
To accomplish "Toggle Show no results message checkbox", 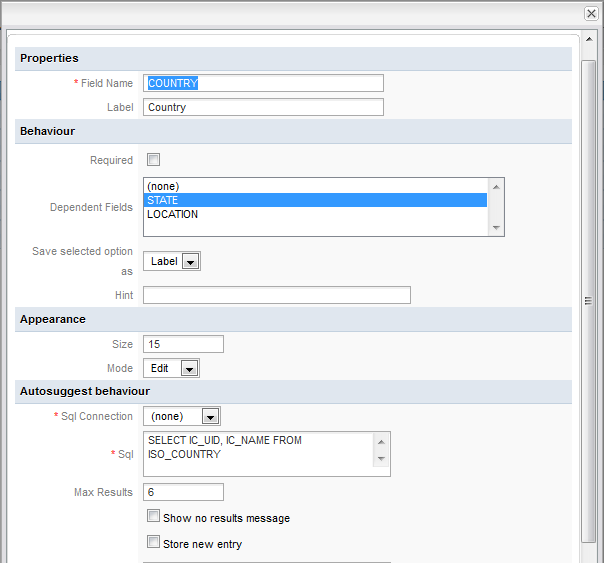I will [153, 517].
